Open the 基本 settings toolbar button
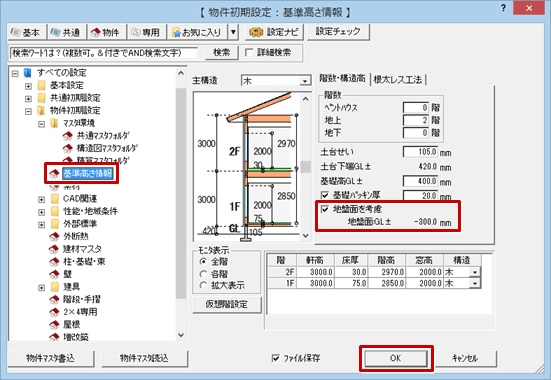Viewport: 551px width, 380px height. click(x=27, y=32)
